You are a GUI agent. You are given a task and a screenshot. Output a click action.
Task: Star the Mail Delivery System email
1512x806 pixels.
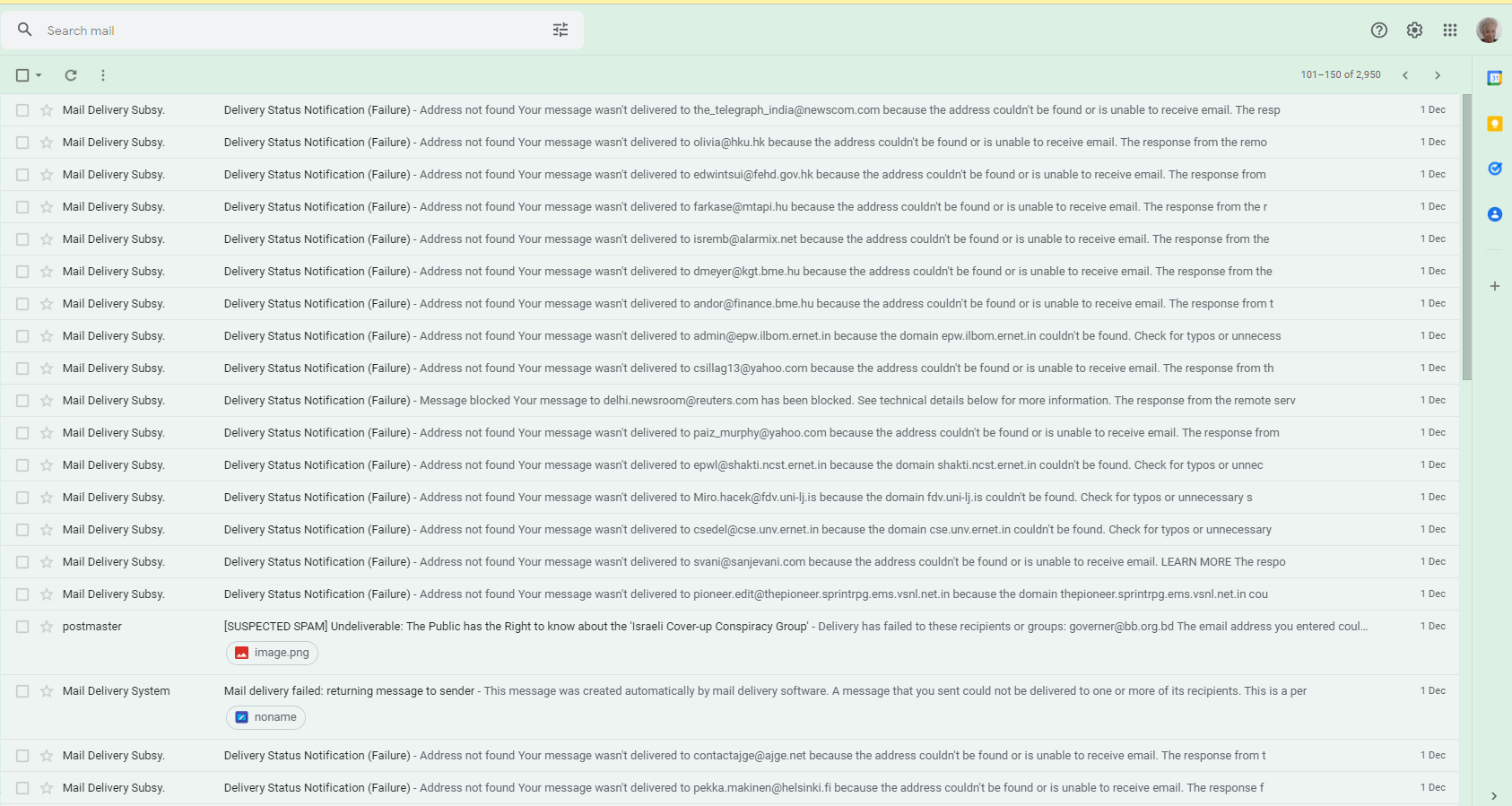47,691
